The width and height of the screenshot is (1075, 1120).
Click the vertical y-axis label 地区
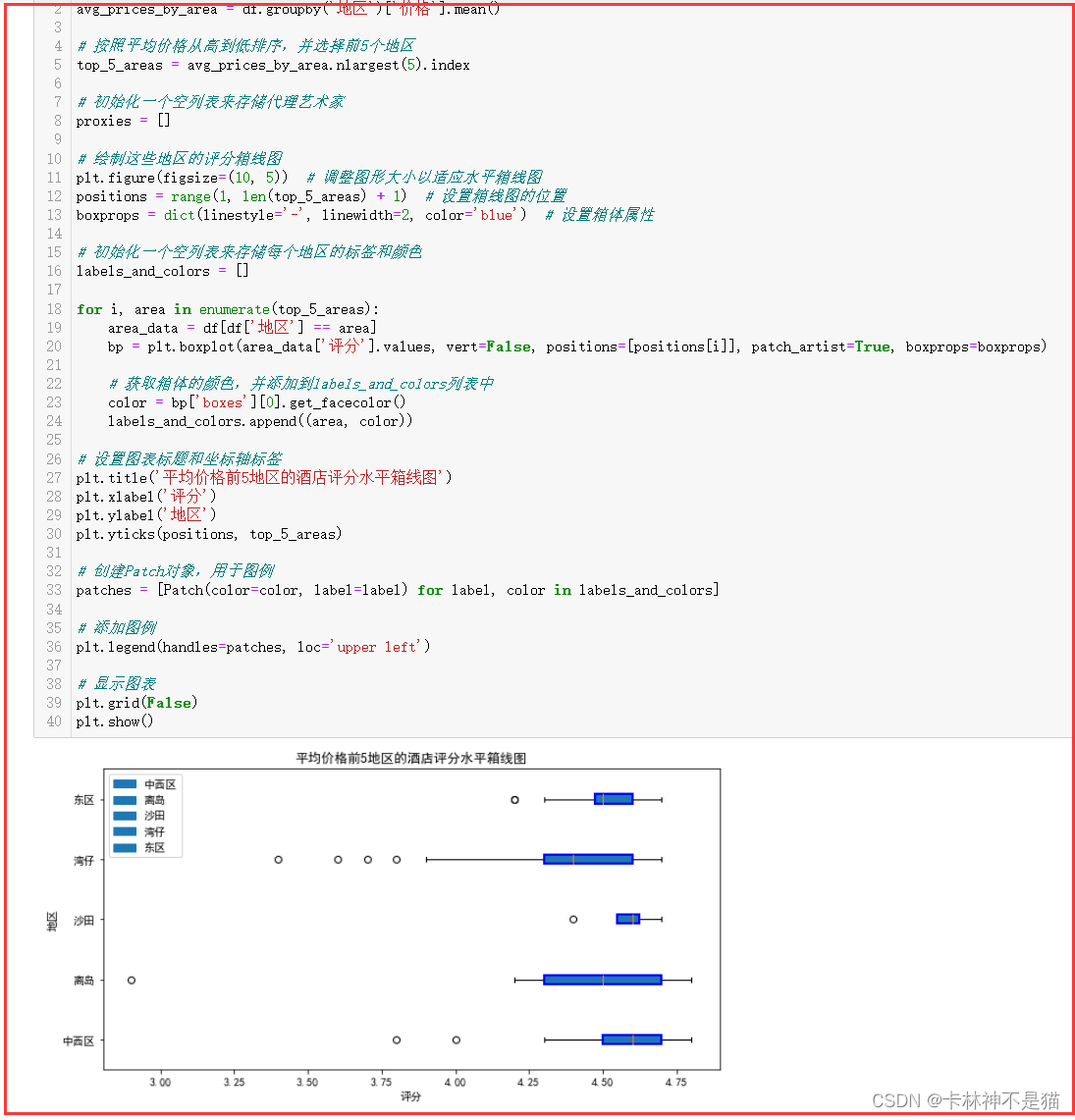point(51,921)
